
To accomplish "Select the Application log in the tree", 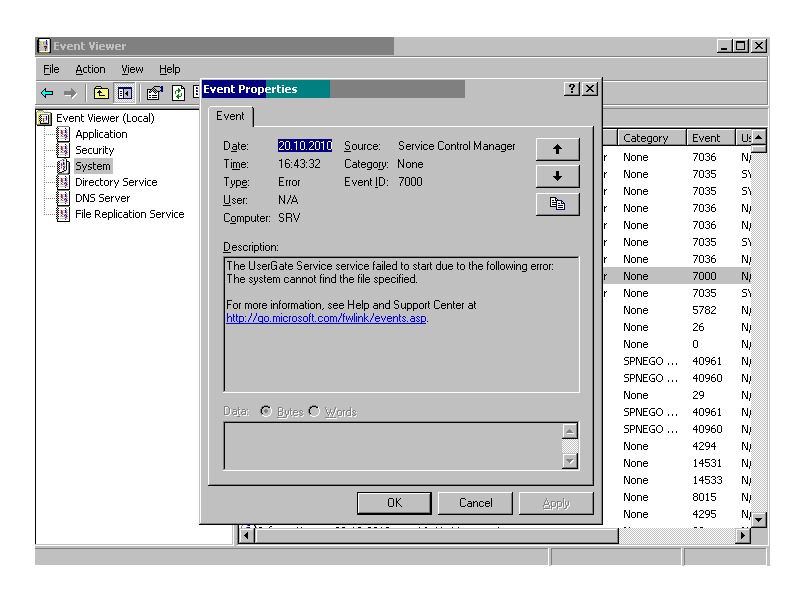I will tap(101, 134).
